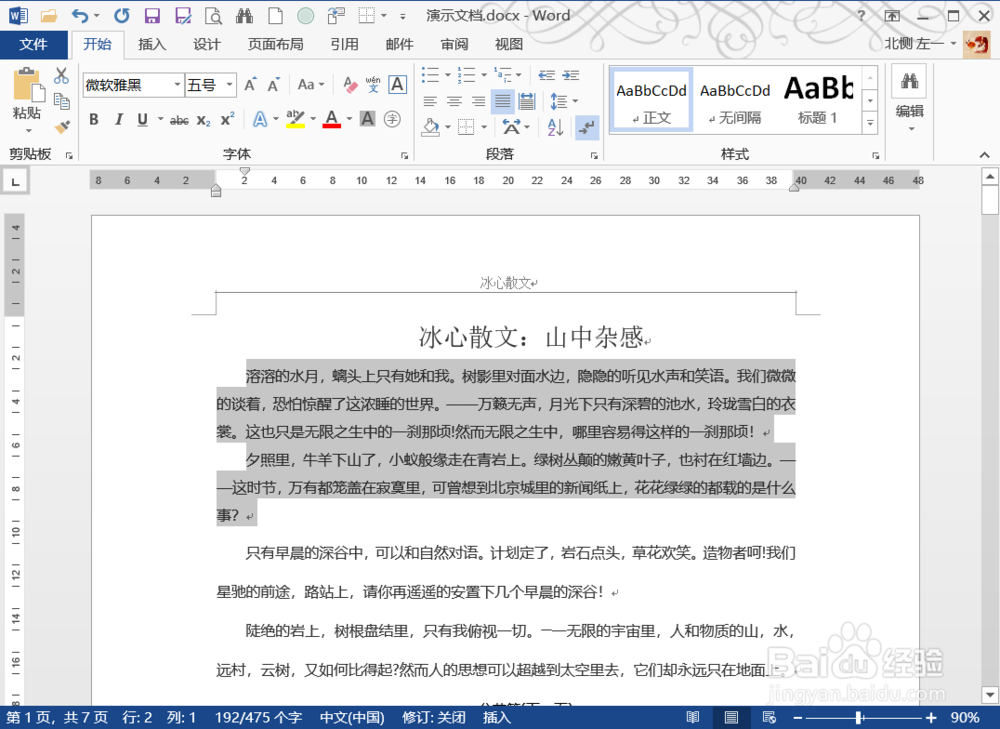This screenshot has height=729, width=1000.
Task: Click the zoom in plus button
Action: pyautogui.click(x=931, y=718)
